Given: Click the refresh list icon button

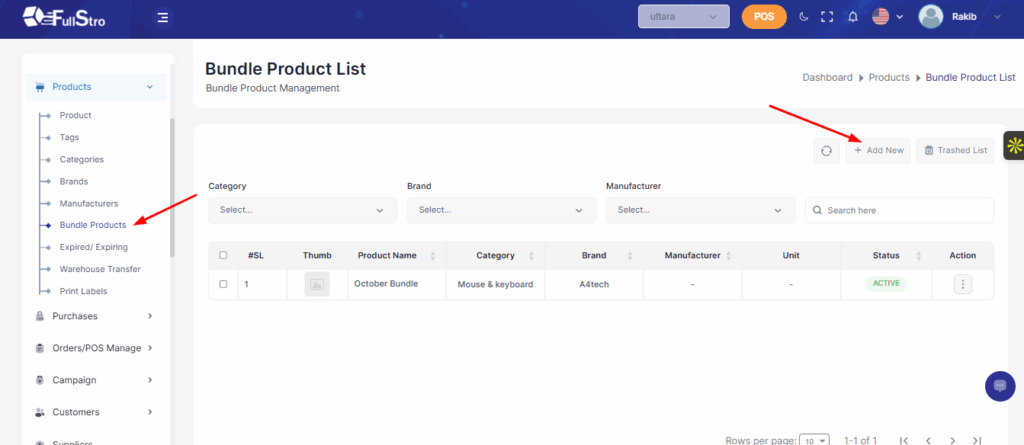Looking at the screenshot, I should 826,151.
